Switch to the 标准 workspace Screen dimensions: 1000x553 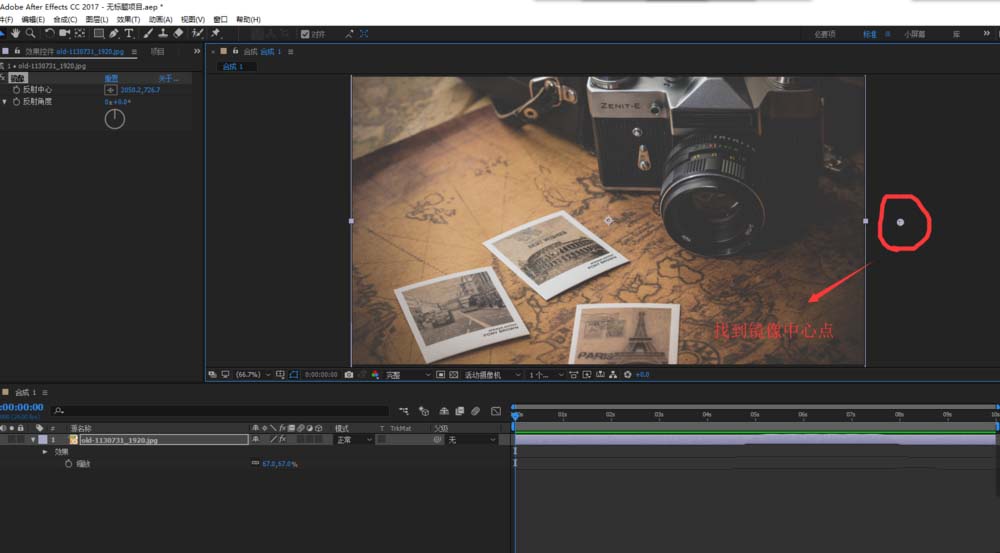869,34
